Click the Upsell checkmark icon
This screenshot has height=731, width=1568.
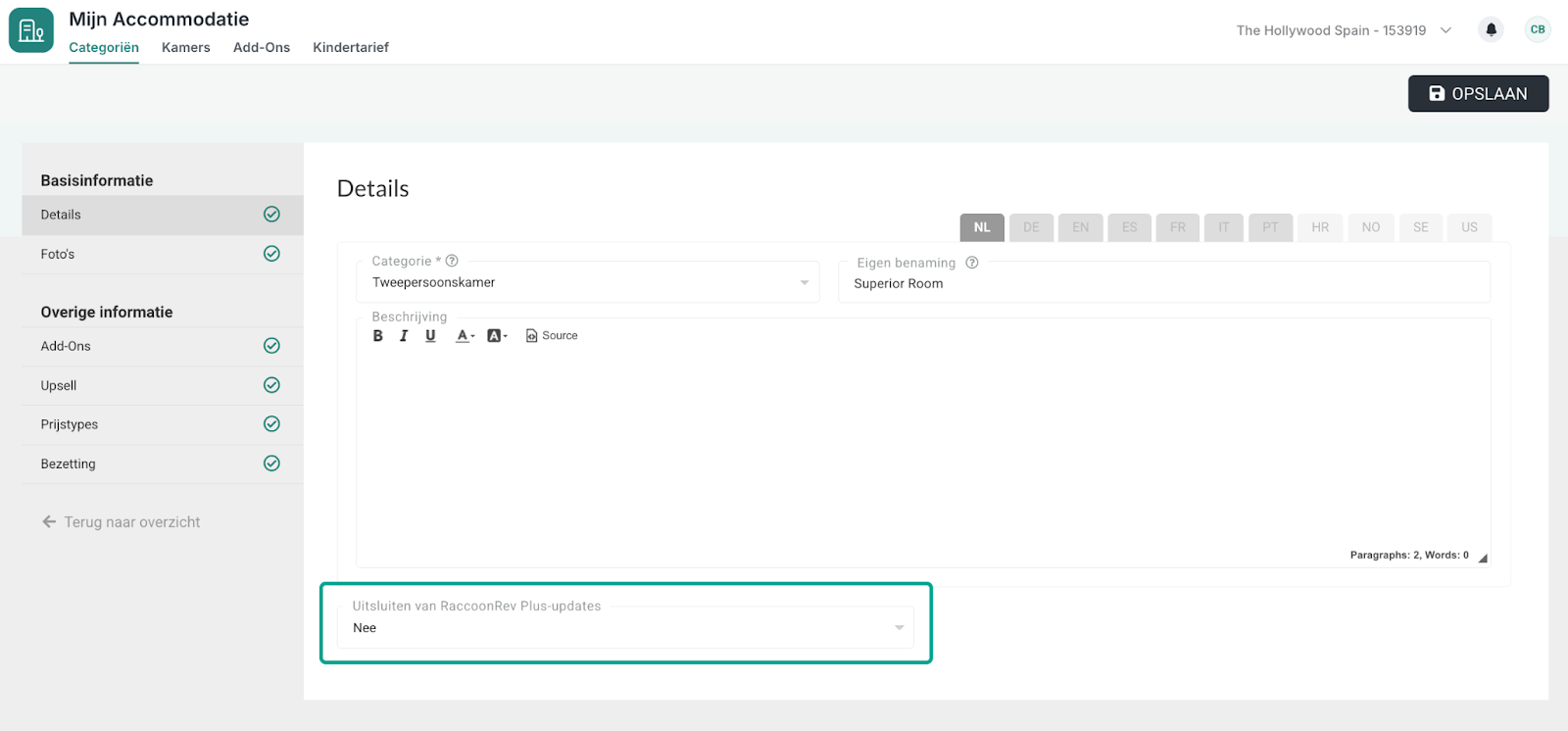(x=272, y=385)
